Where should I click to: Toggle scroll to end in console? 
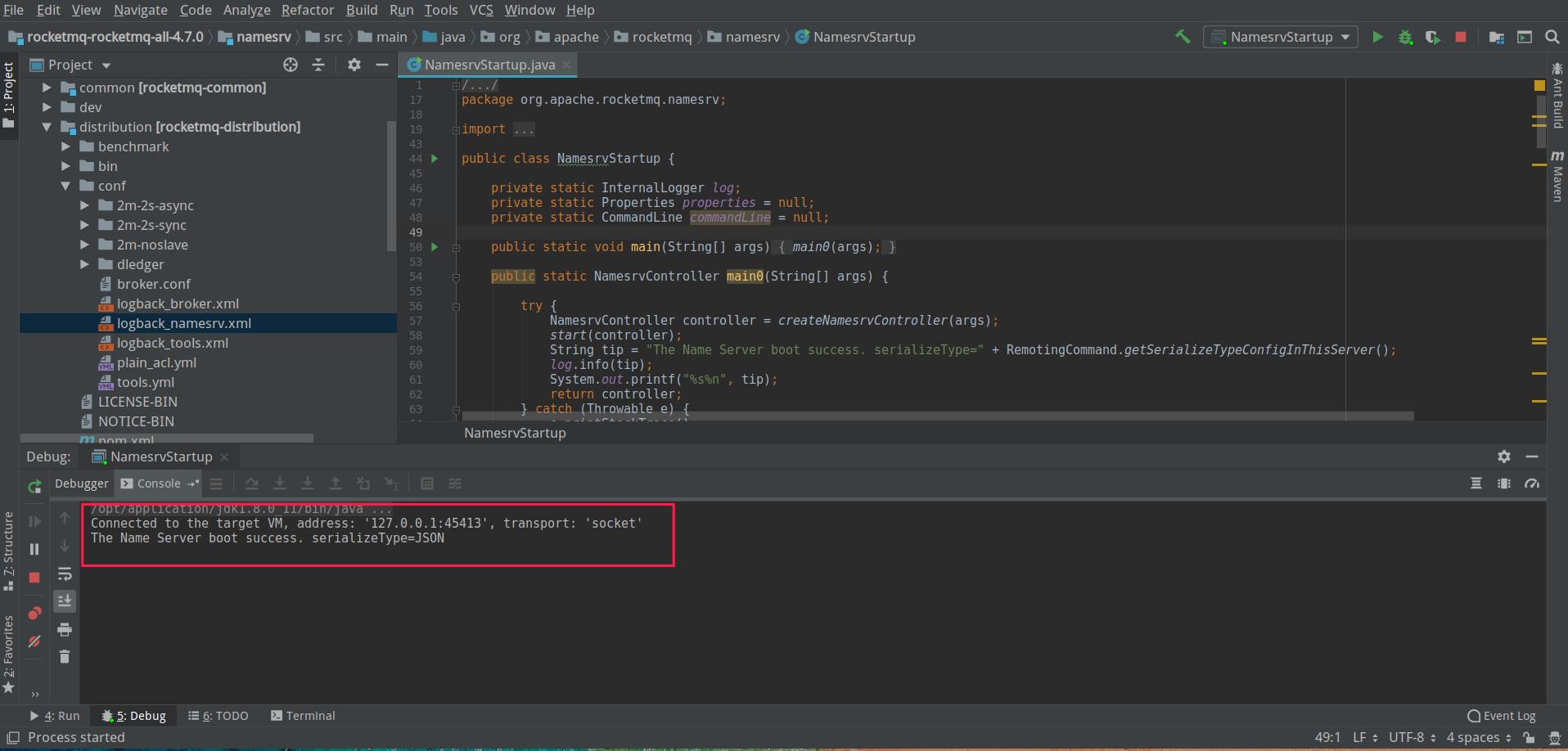click(65, 600)
